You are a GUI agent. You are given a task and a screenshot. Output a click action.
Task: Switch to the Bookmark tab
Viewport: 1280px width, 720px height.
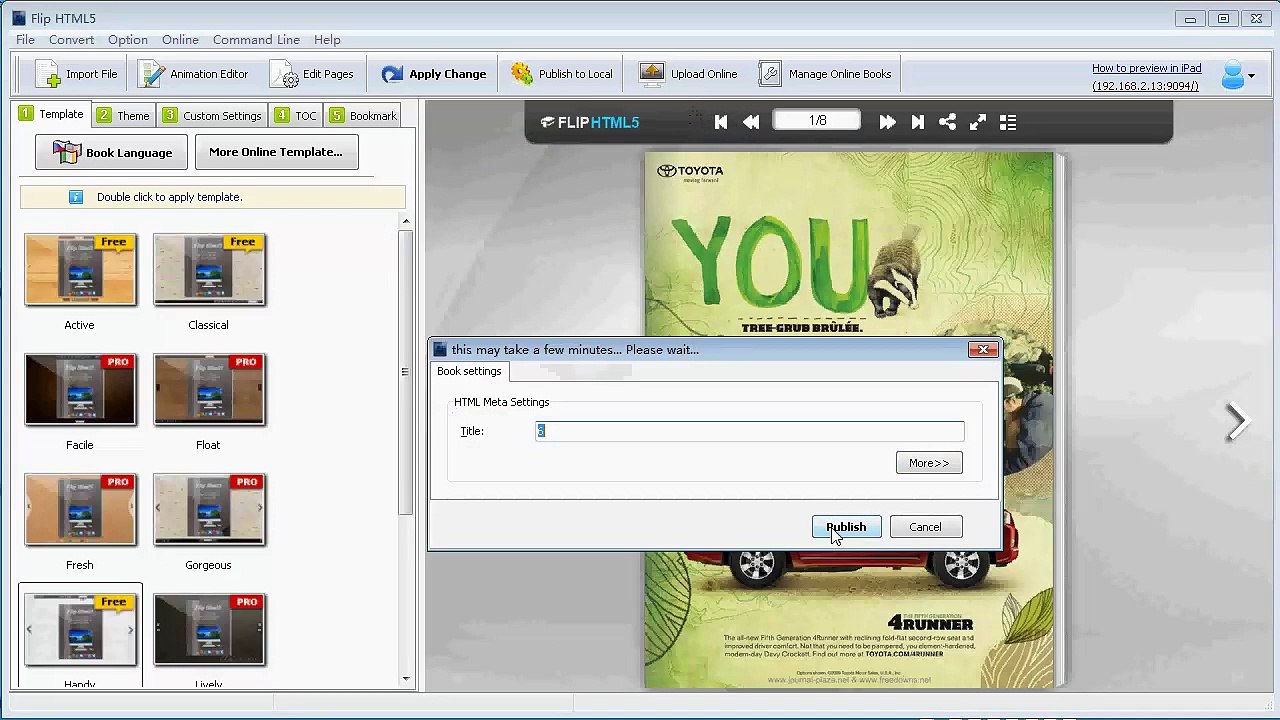click(363, 116)
